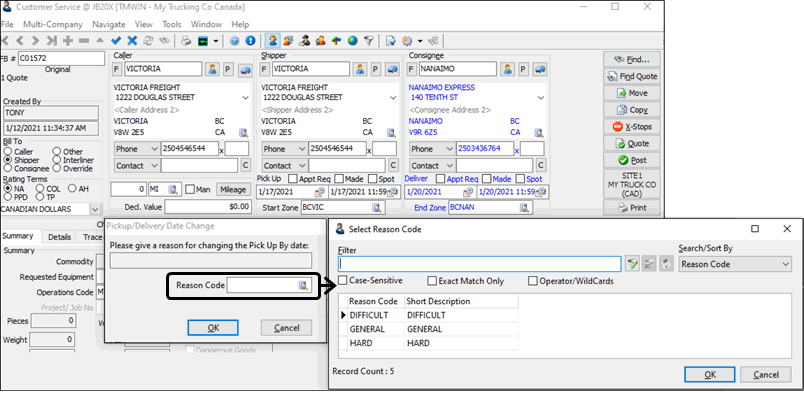
Task: Click the Mileage button
Action: click(x=233, y=190)
